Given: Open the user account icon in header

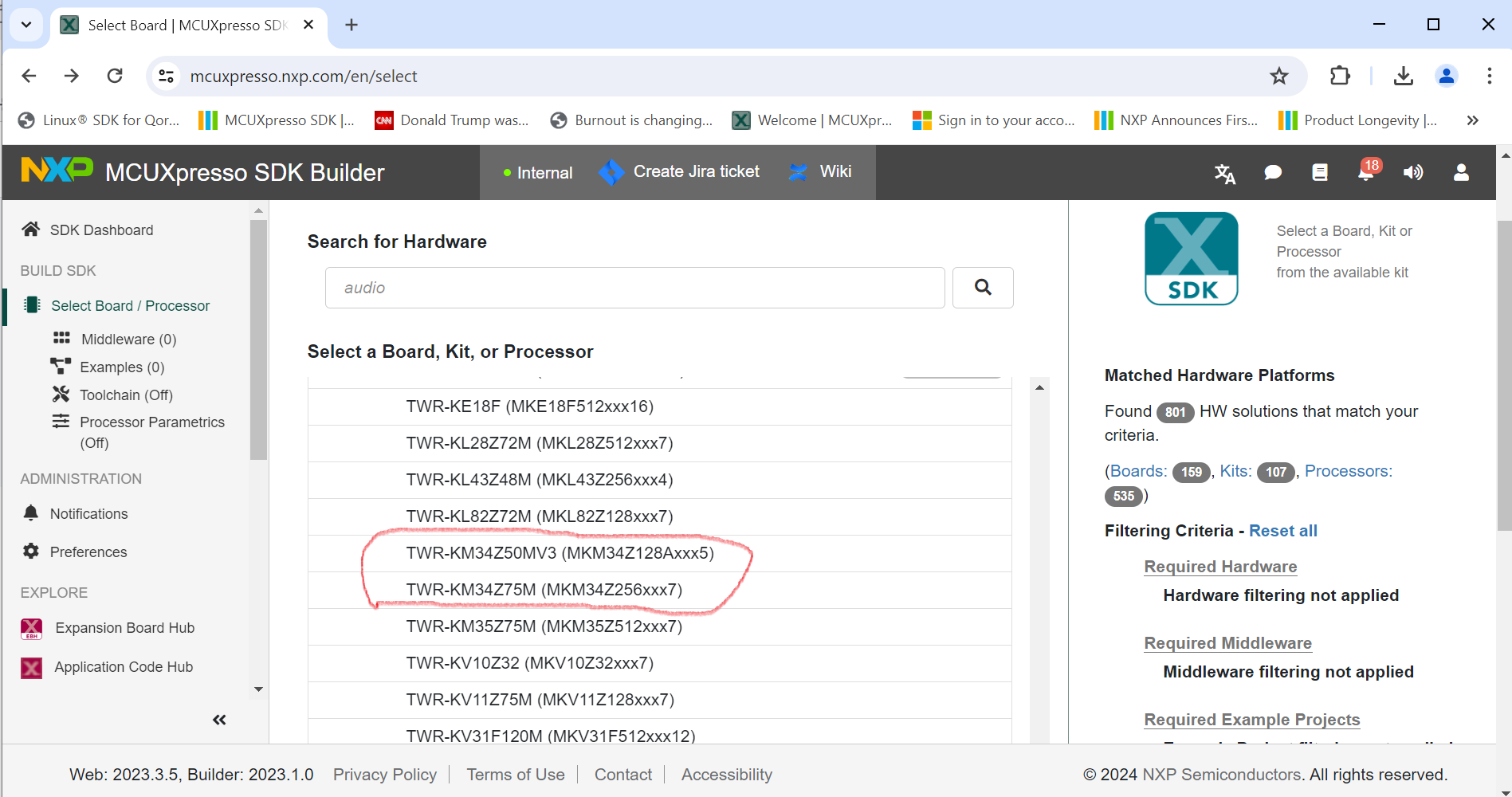Looking at the screenshot, I should pyautogui.click(x=1461, y=172).
